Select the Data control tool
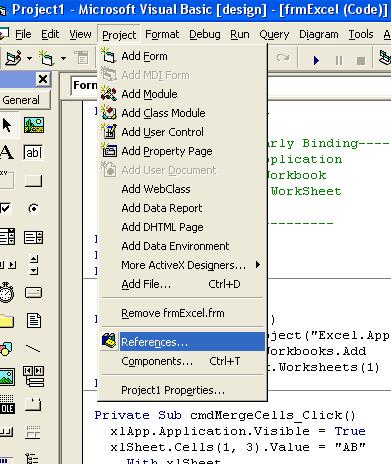Image resolution: width=391 pixels, height=464 pixels. (33, 377)
